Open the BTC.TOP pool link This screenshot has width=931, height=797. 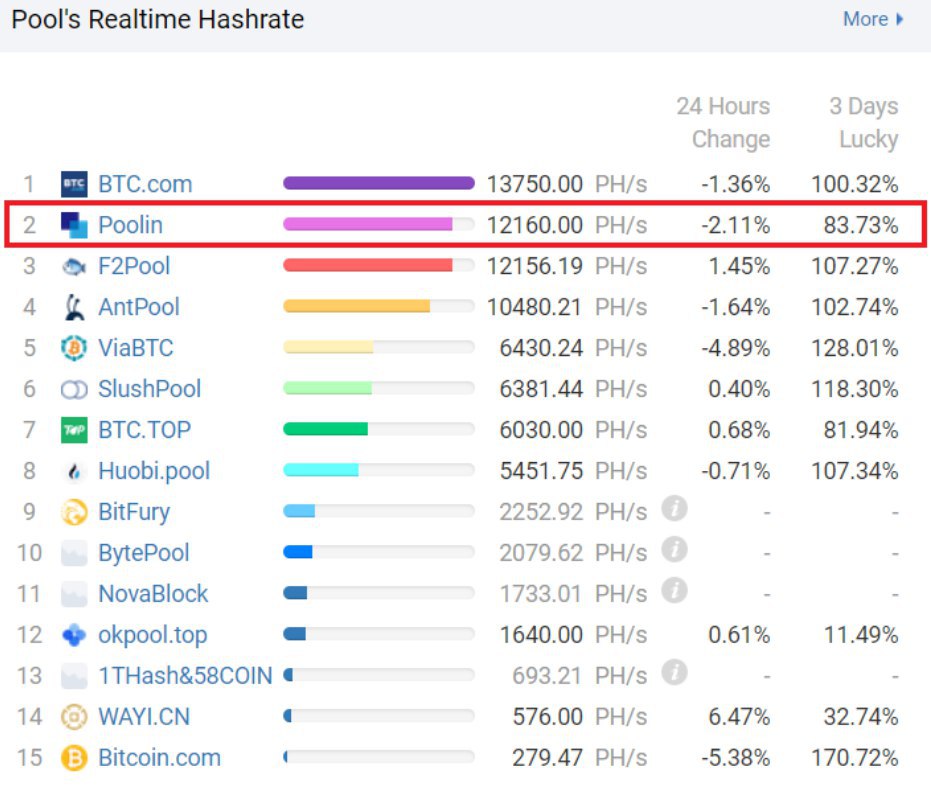145,430
